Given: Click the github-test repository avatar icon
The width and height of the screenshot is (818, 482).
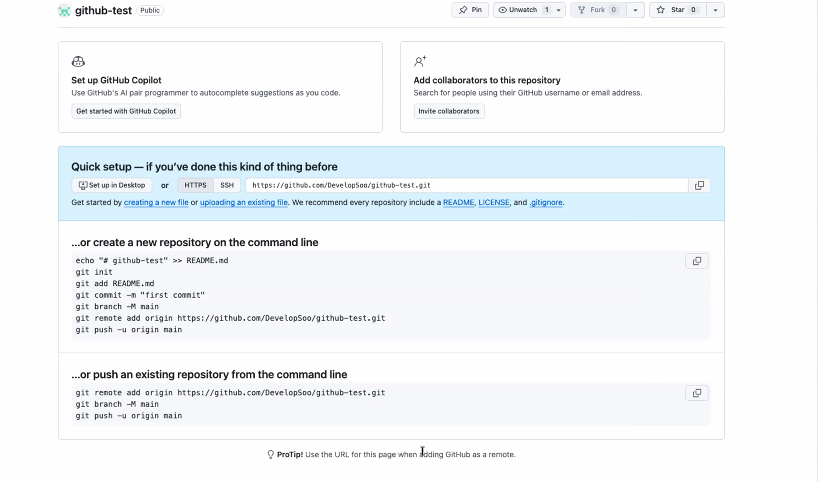Looking at the screenshot, I should pyautogui.click(x=64, y=10).
